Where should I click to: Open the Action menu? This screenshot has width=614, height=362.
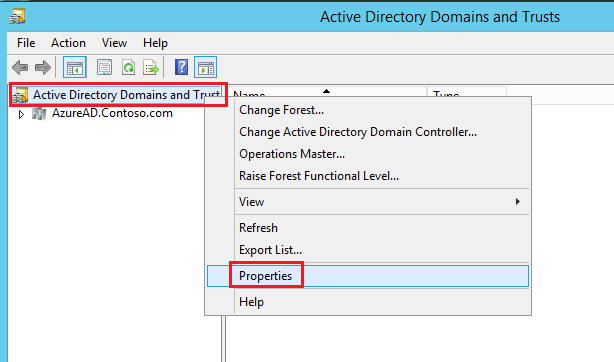[x=68, y=43]
